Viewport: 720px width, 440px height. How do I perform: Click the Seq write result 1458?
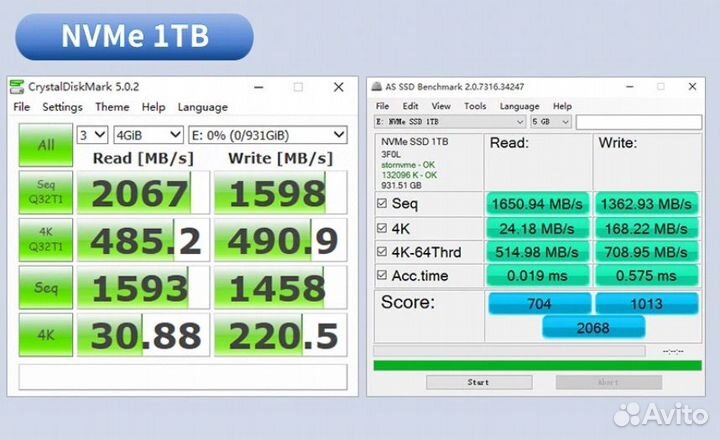pos(280,288)
